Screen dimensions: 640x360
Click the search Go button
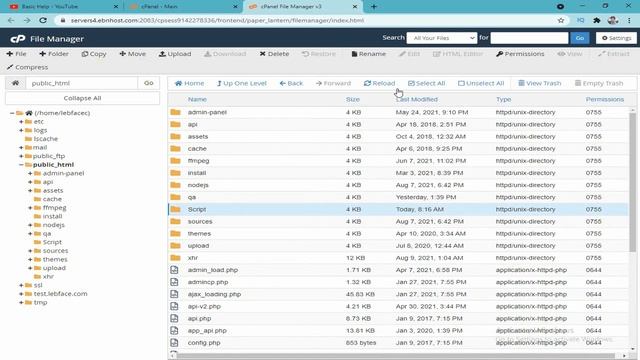580,38
